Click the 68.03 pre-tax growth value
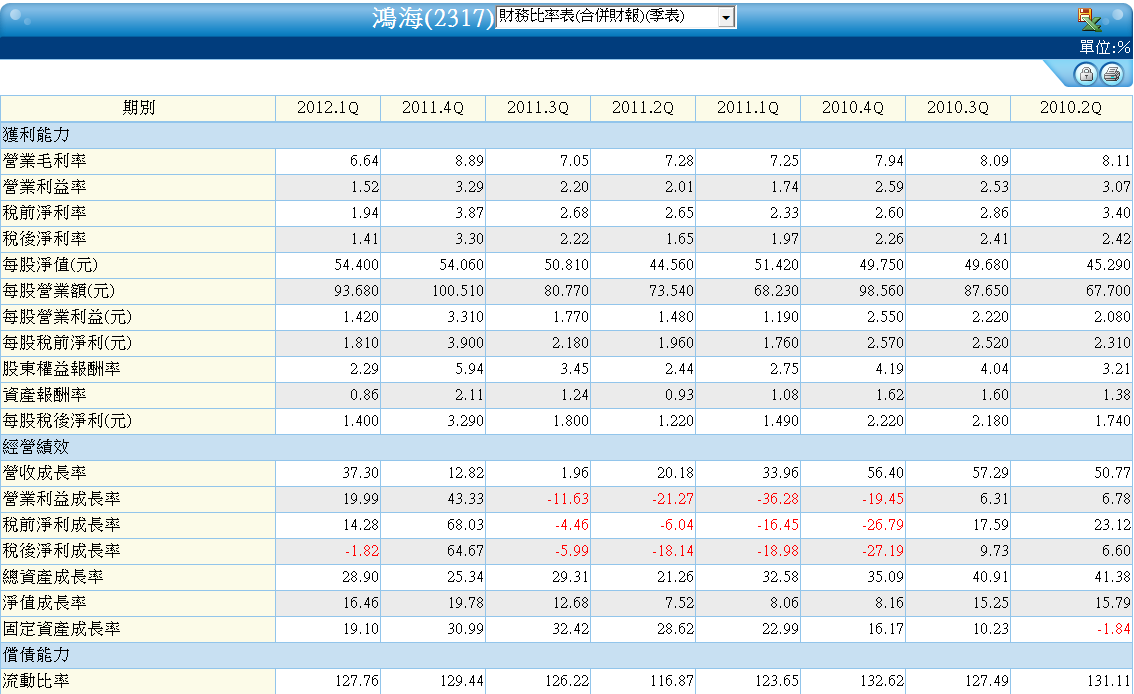The width and height of the screenshot is (1134, 694). click(465, 525)
